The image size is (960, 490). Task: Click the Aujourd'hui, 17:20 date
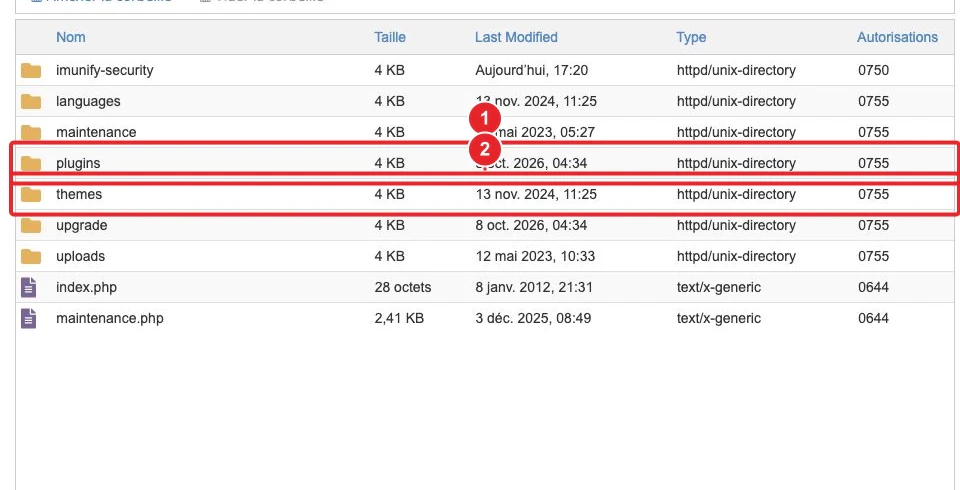pos(531,70)
